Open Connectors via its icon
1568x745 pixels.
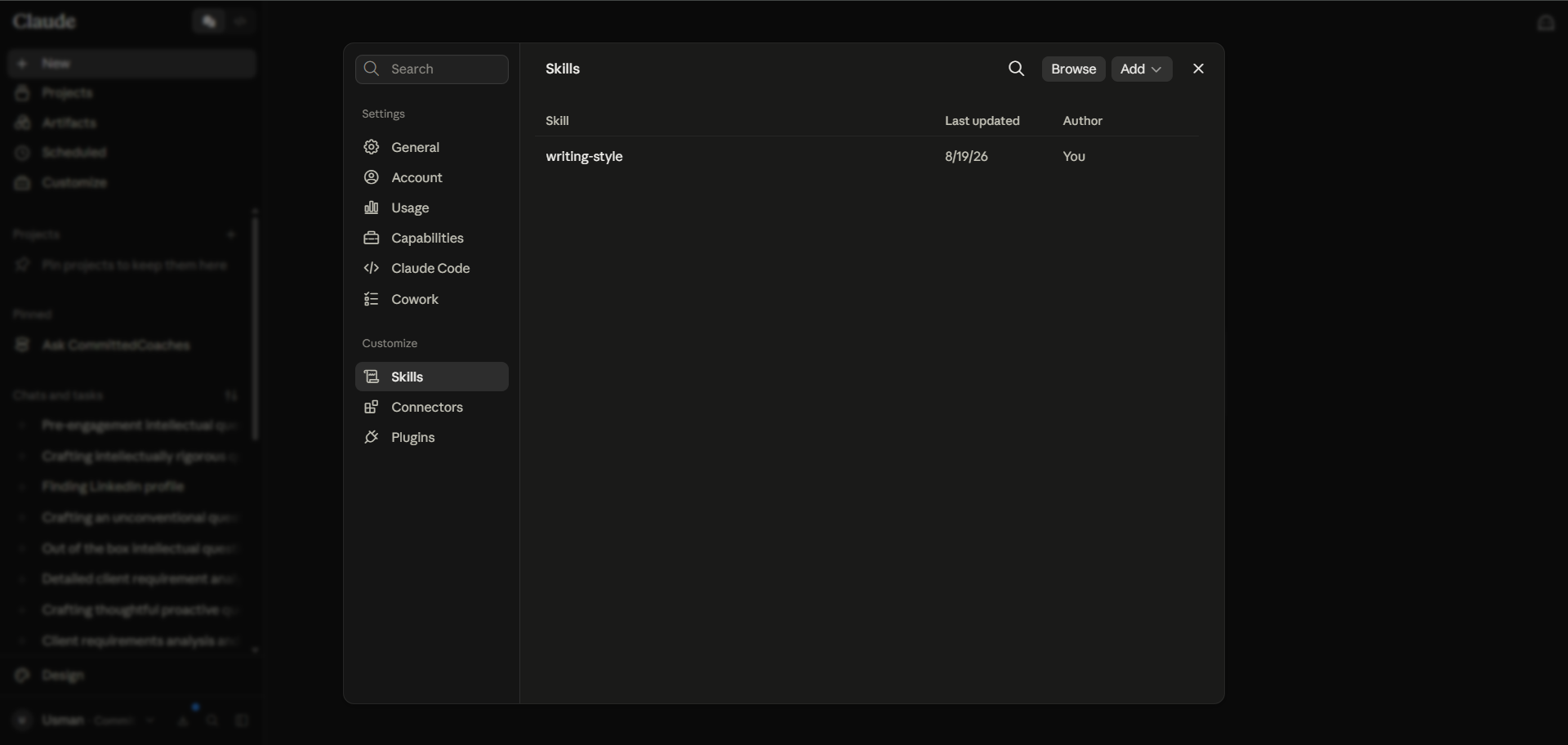[x=372, y=407]
